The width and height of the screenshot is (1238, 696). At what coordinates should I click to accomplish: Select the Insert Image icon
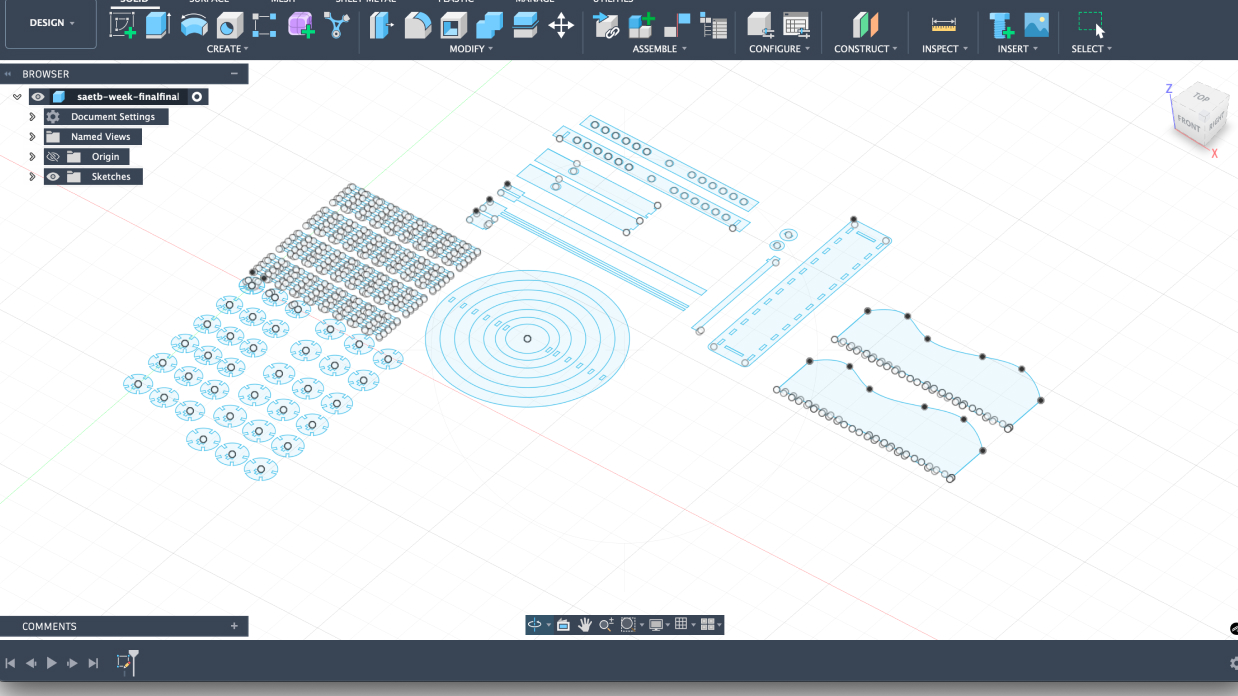coord(1036,25)
